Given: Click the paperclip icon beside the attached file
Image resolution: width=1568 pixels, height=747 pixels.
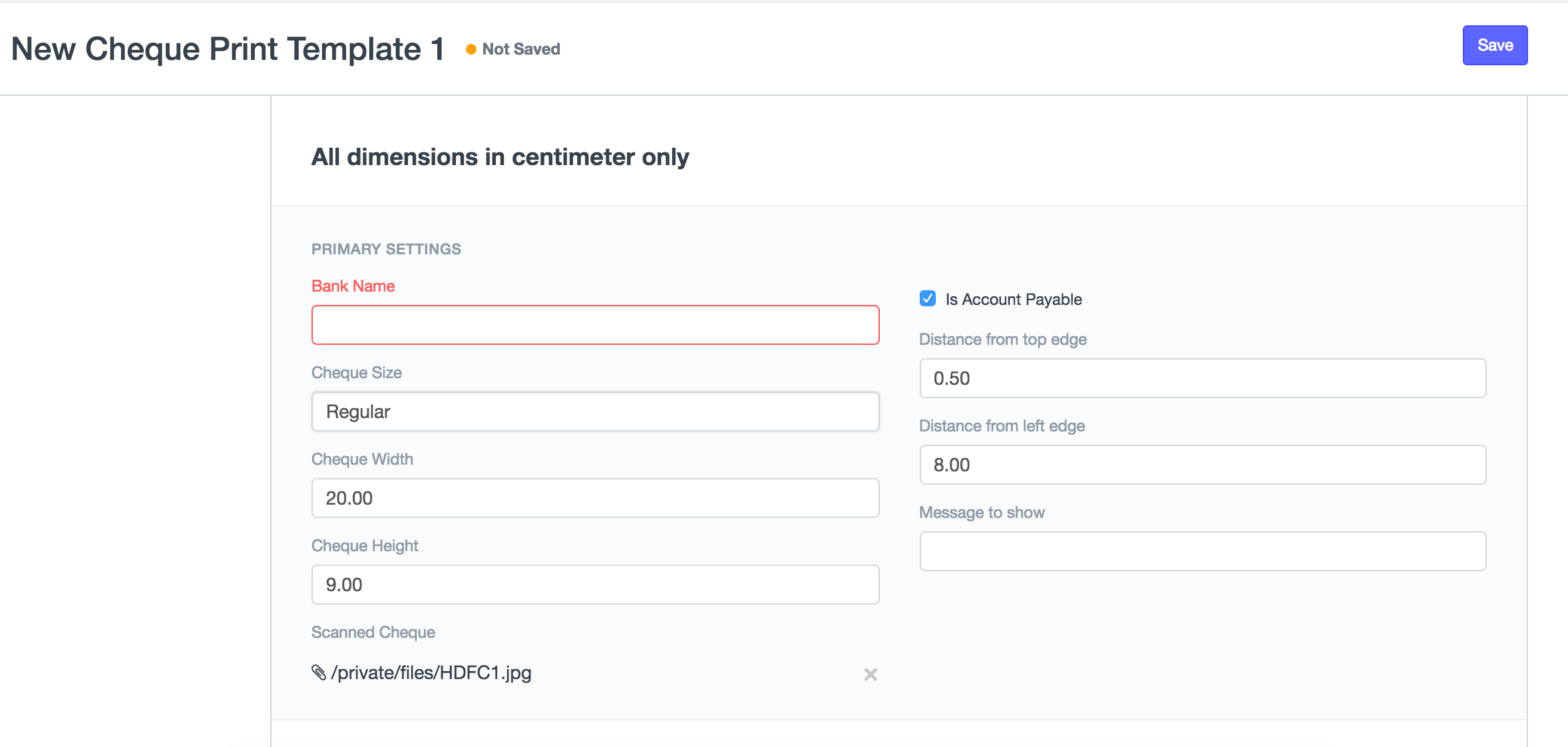Looking at the screenshot, I should pos(319,672).
